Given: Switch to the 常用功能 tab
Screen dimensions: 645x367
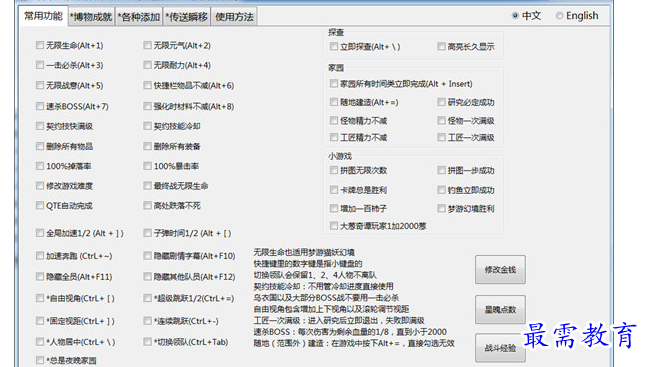Looking at the screenshot, I should 43,16.
